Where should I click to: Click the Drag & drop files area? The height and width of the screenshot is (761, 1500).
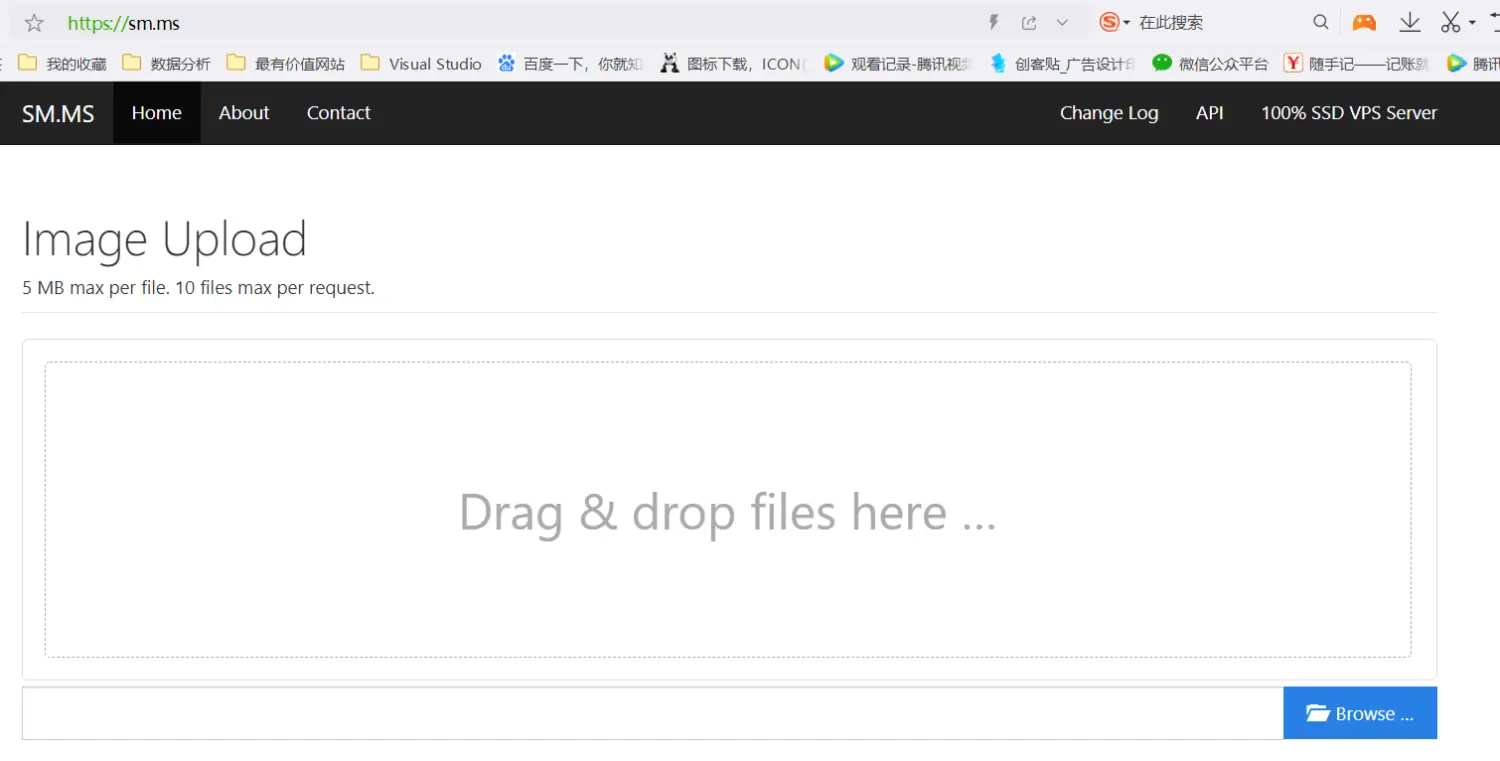coord(728,510)
